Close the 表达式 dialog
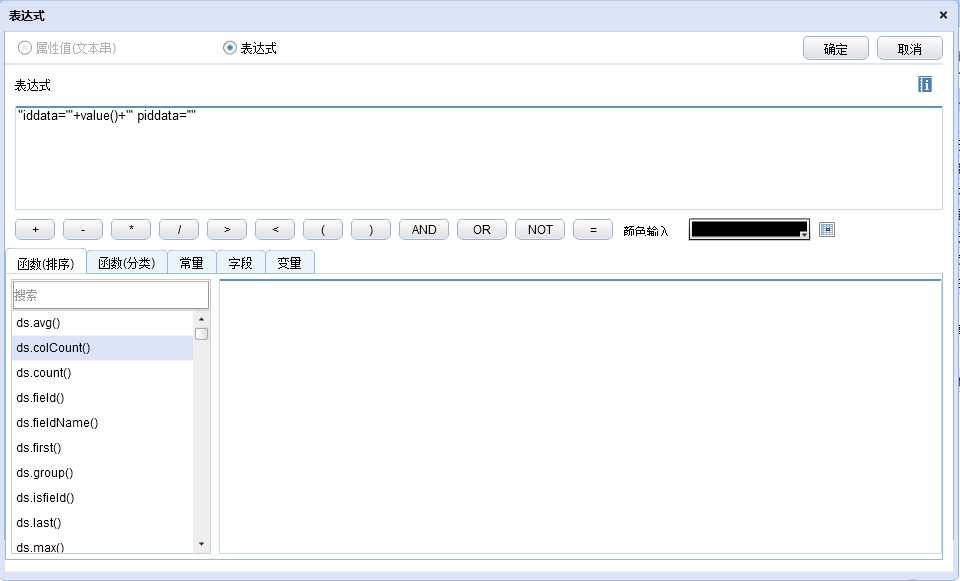960x581 pixels. click(943, 15)
